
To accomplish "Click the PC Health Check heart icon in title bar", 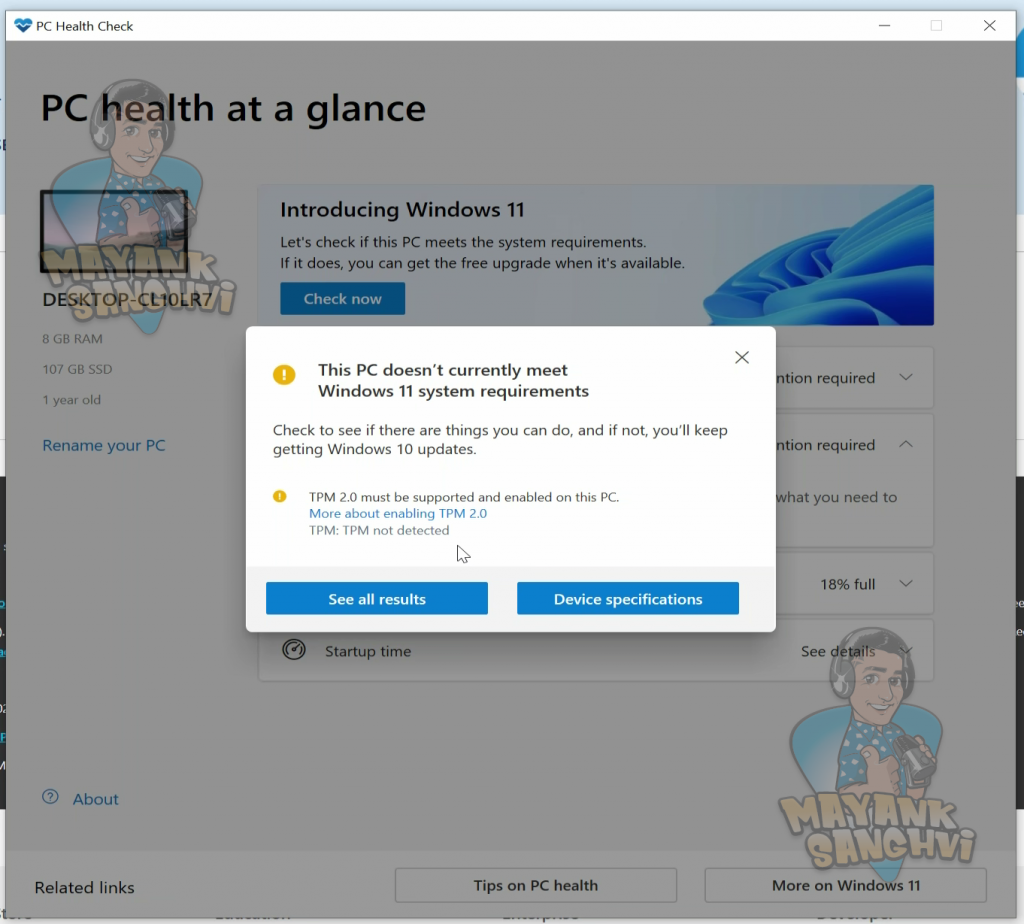I will [x=23, y=26].
